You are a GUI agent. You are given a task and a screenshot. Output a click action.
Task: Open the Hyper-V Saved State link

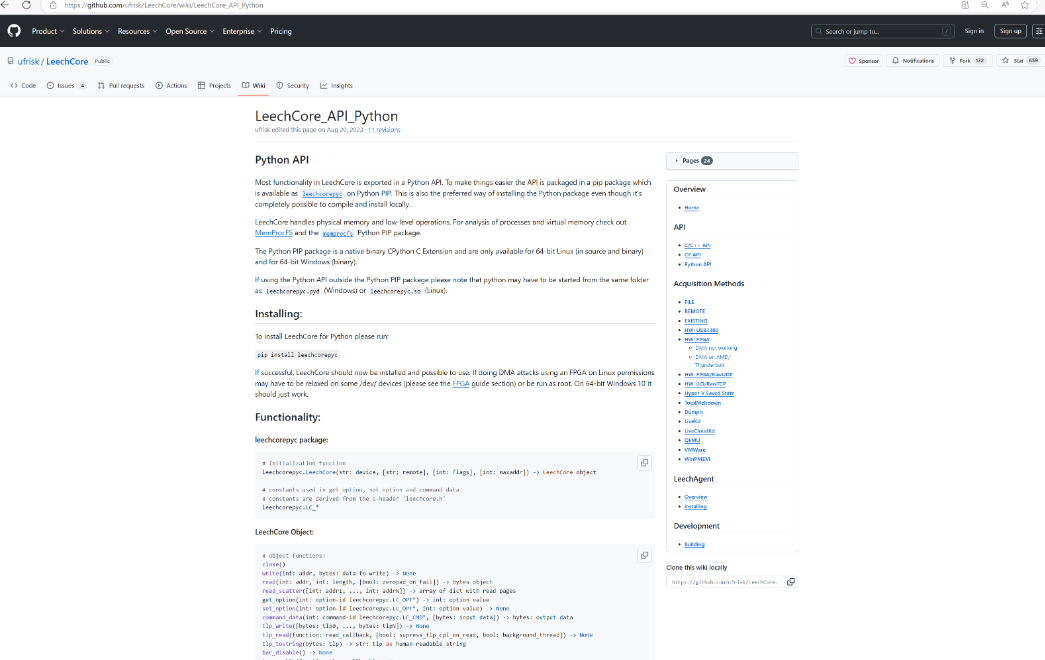(709, 393)
